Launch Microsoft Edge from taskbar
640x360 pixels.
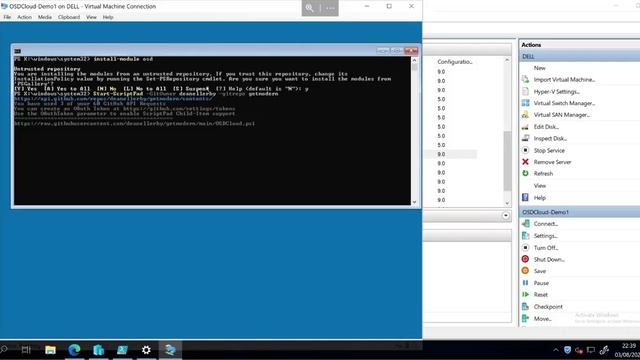point(74,350)
